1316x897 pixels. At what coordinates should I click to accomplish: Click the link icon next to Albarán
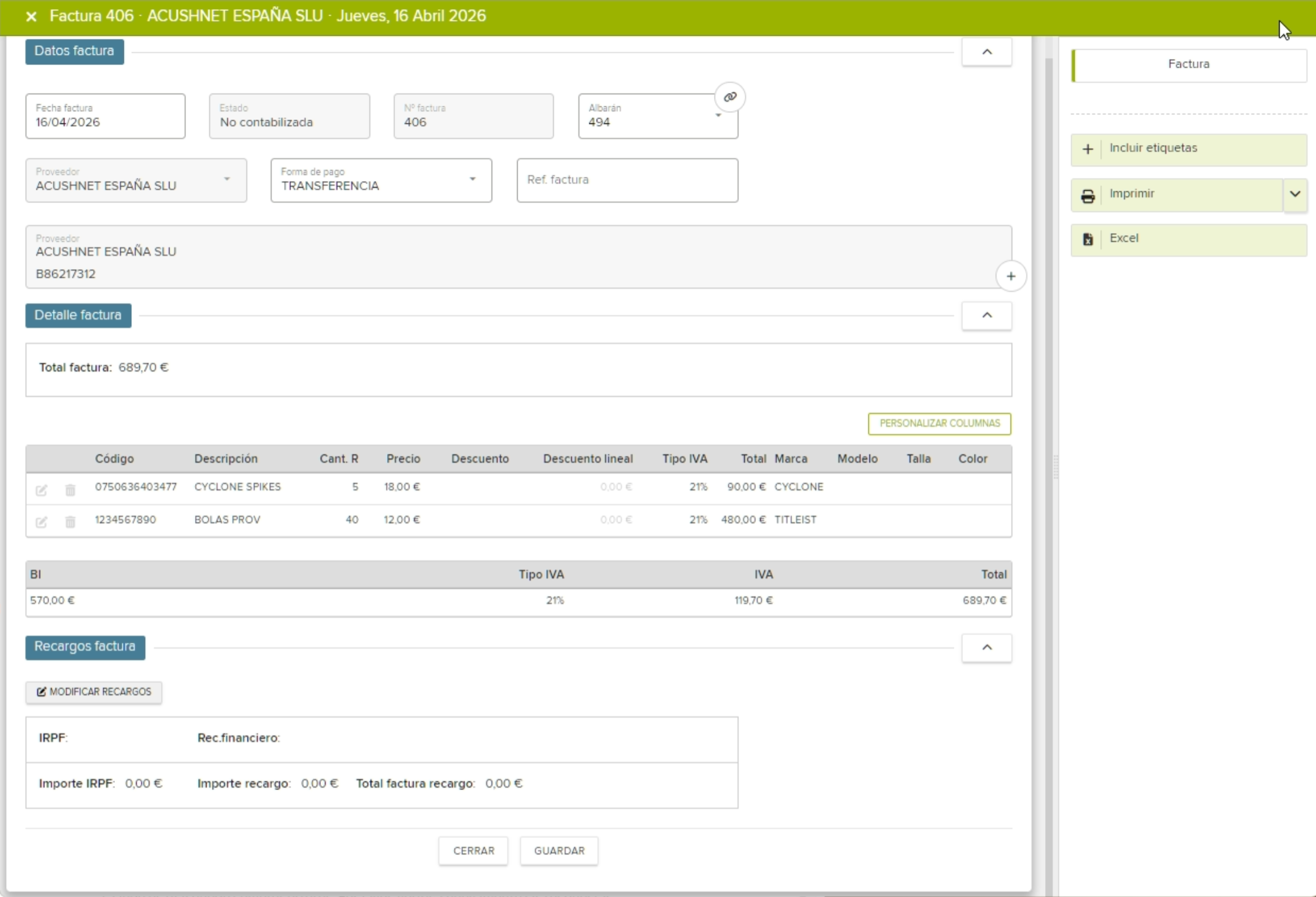click(x=730, y=97)
